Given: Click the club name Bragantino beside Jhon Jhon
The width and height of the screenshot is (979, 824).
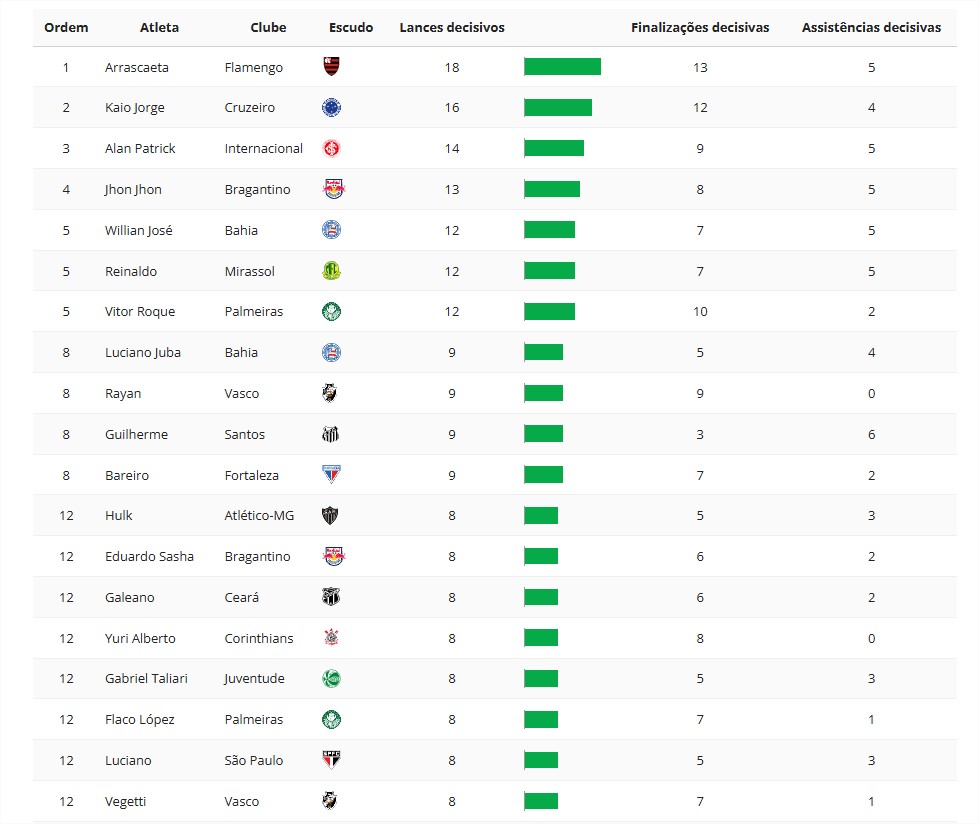Looking at the screenshot, I should (x=257, y=190).
